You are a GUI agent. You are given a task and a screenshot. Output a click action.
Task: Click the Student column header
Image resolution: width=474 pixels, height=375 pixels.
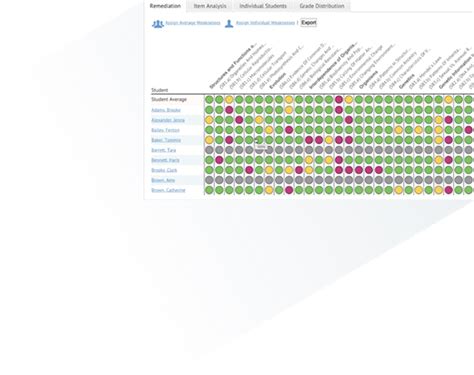pyautogui.click(x=159, y=90)
